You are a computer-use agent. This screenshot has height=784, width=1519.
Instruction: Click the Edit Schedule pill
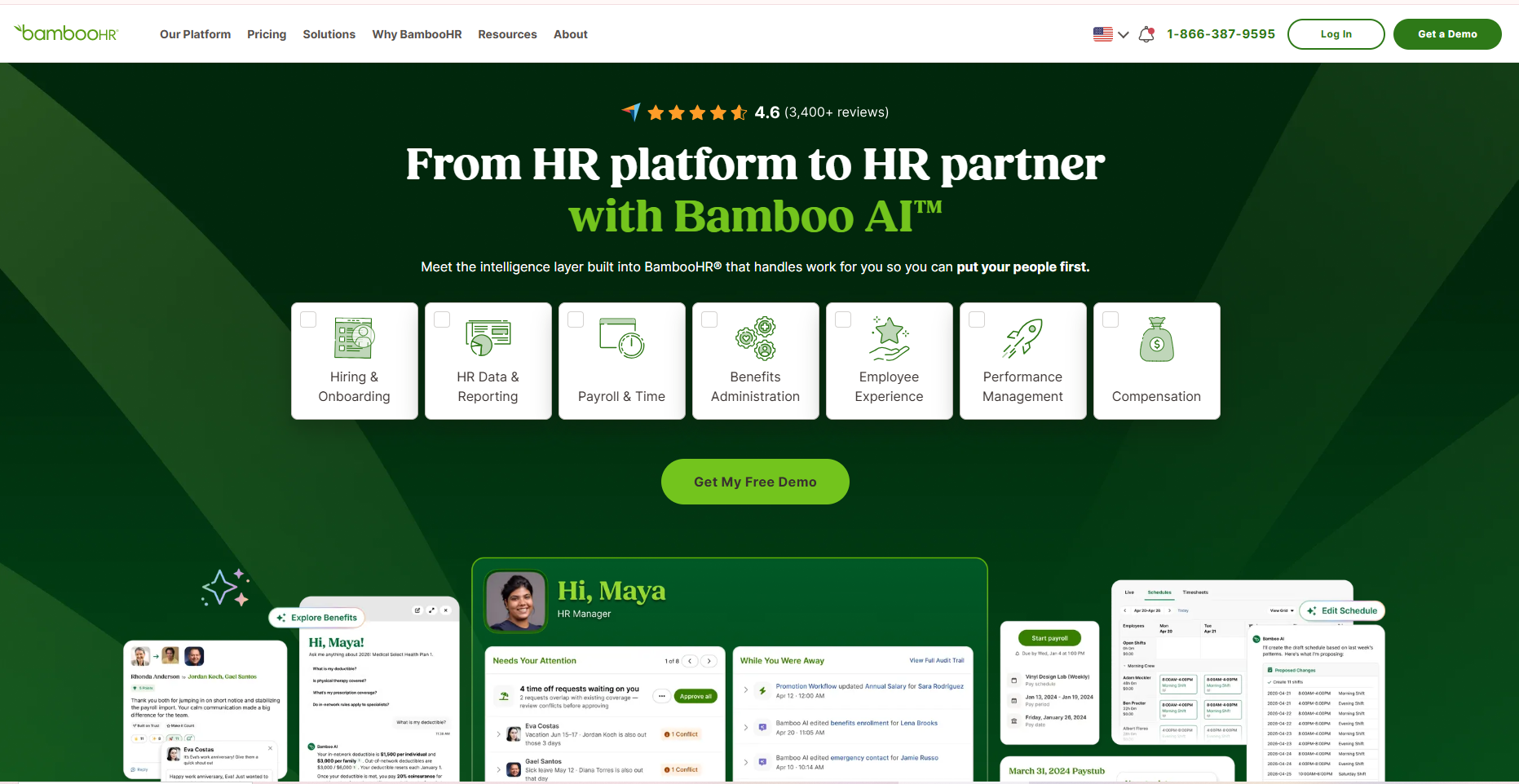(x=1342, y=610)
